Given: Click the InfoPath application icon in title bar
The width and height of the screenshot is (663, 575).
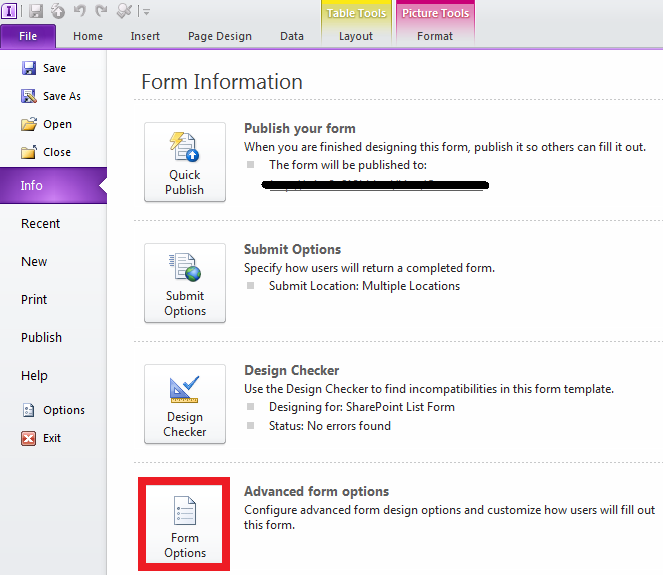Looking at the screenshot, I should (x=9, y=11).
